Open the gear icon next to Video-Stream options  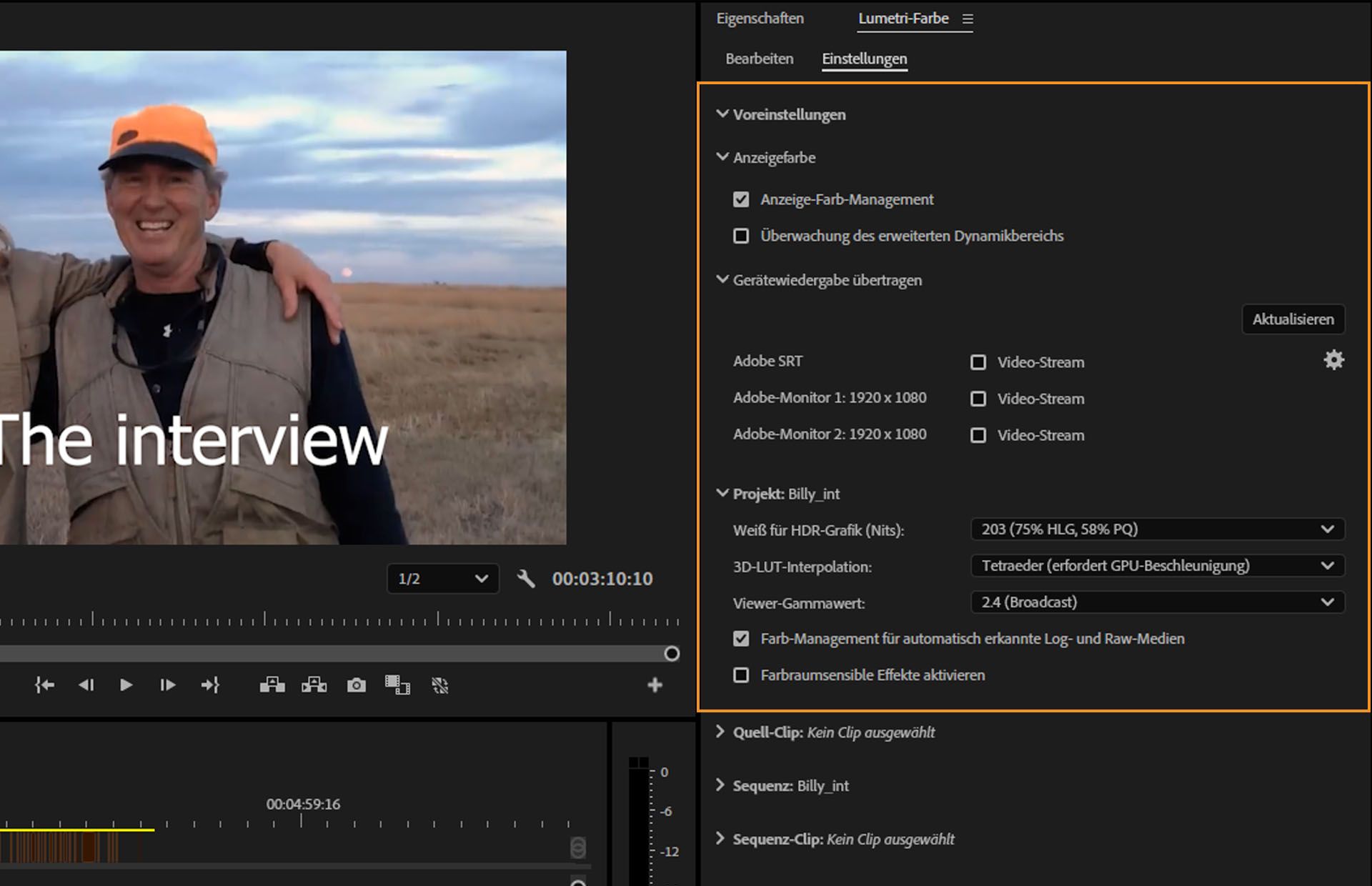coord(1333,360)
